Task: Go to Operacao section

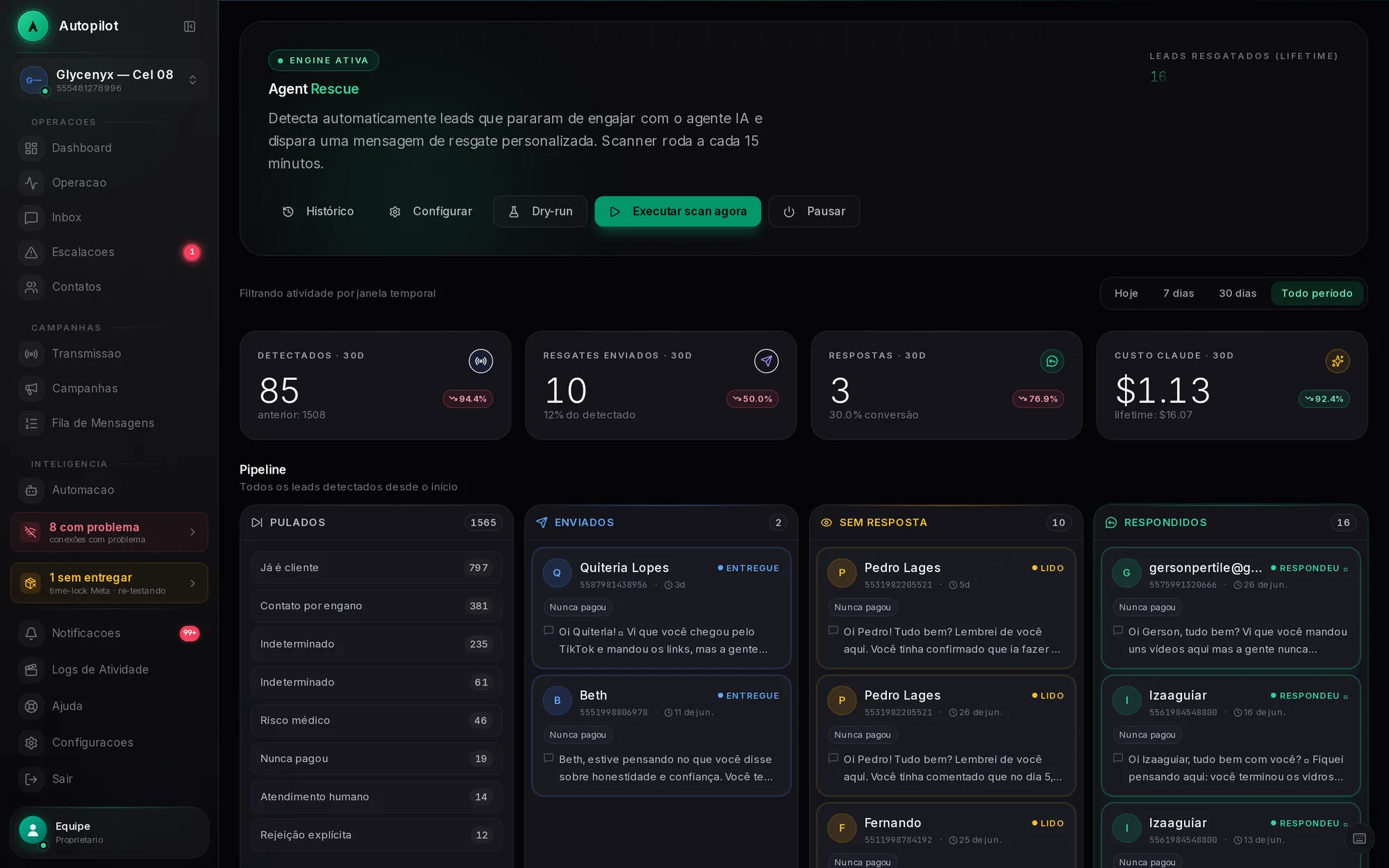Action: pyautogui.click(x=110, y=183)
